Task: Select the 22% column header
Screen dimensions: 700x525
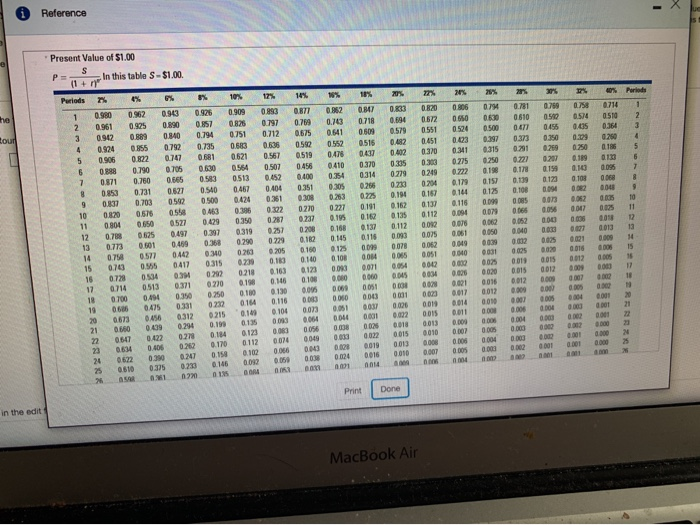Action: click(x=429, y=93)
